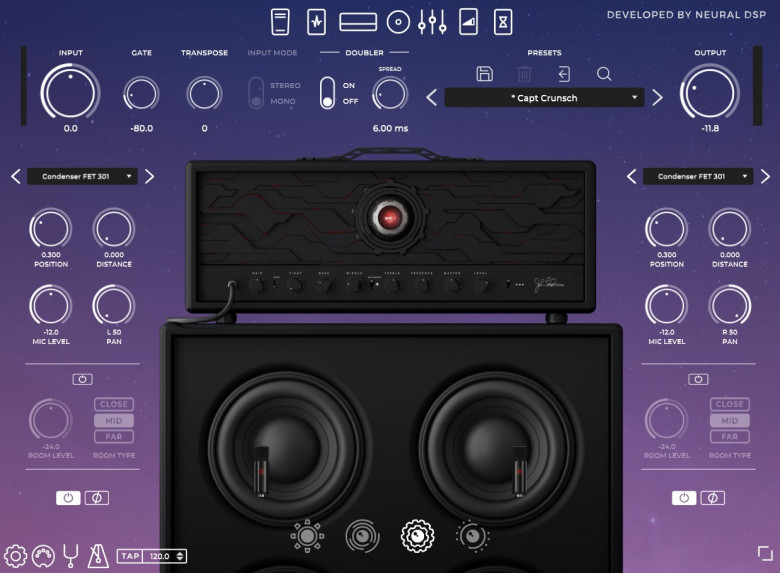Open the graphic equalizer sliders icon
This screenshot has width=780, height=573.
tap(432, 22)
